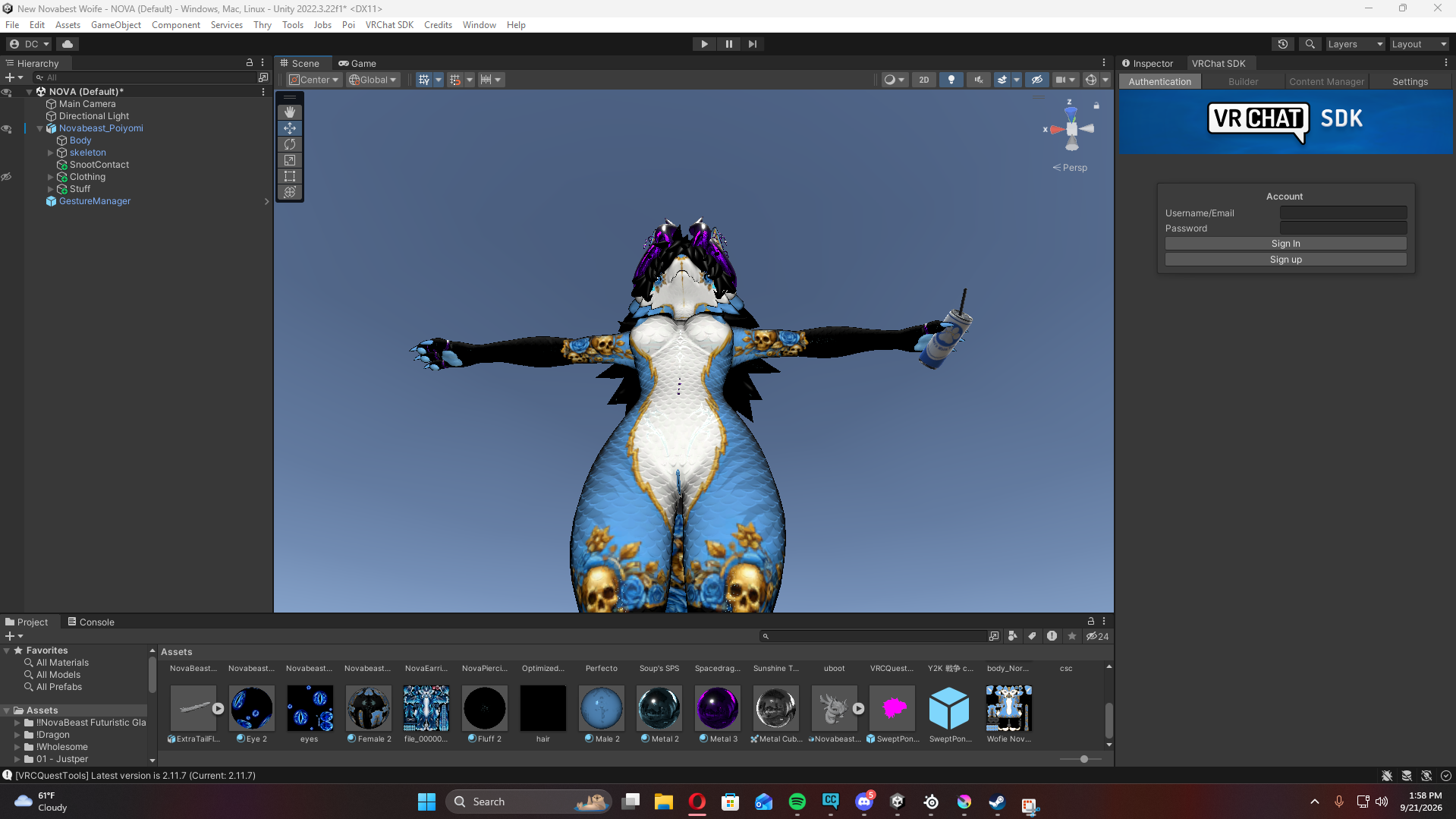Viewport: 1456px width, 819px height.
Task: Click the Play button
Action: tap(704, 44)
